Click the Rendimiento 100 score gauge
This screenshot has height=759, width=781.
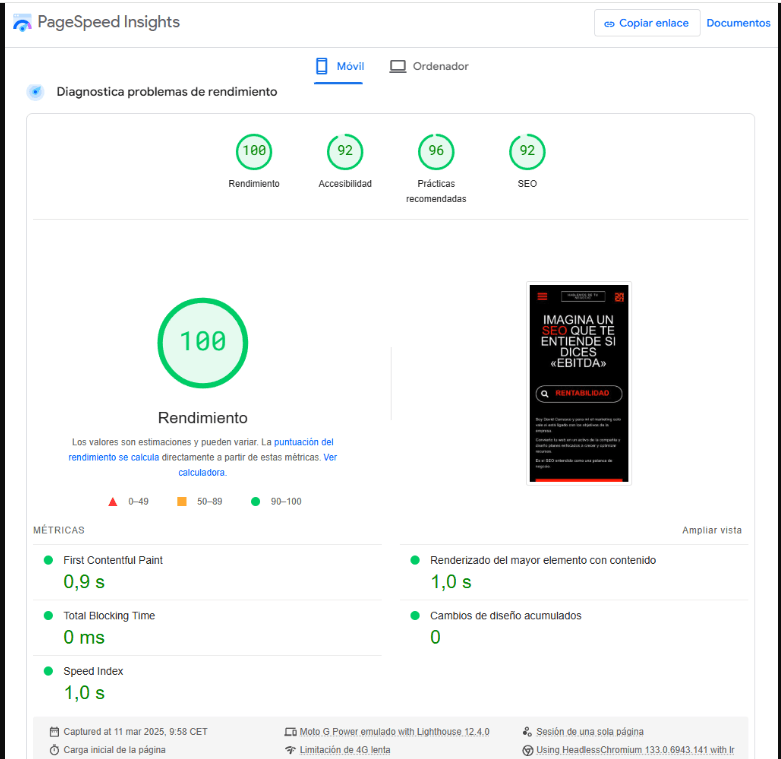point(254,151)
